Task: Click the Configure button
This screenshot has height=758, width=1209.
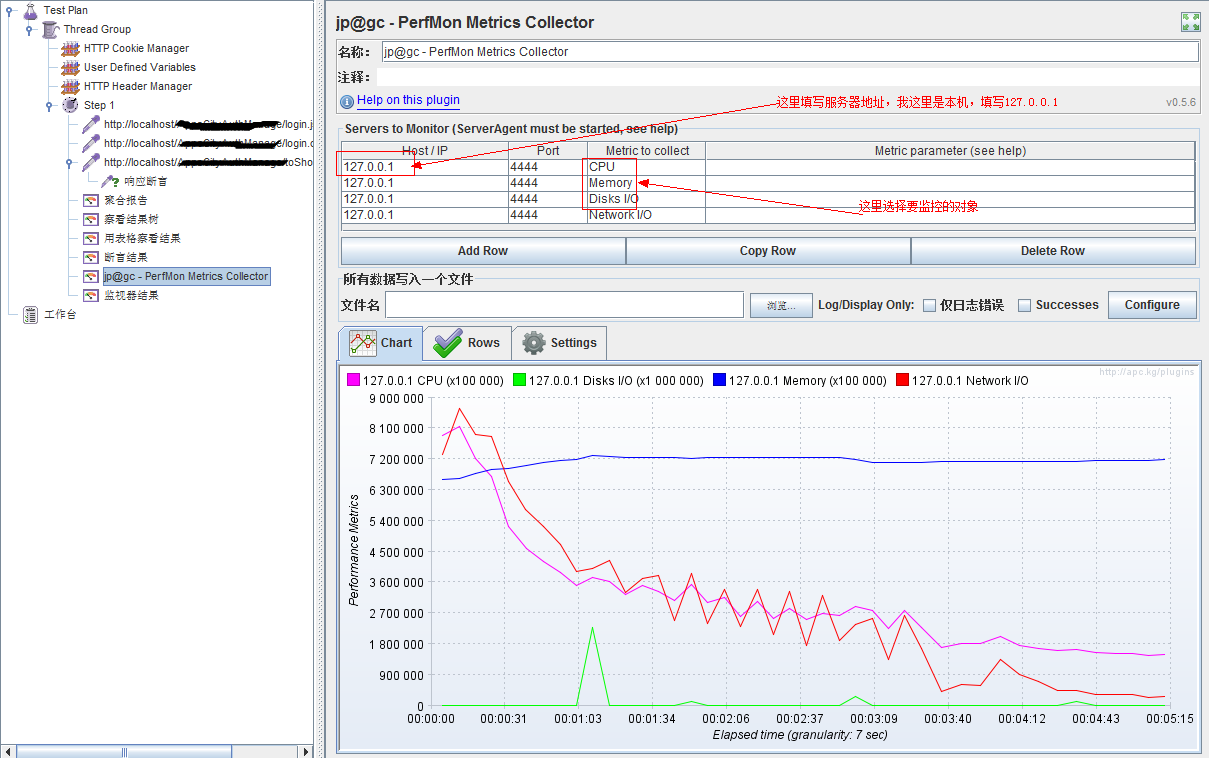Action: coord(1152,305)
